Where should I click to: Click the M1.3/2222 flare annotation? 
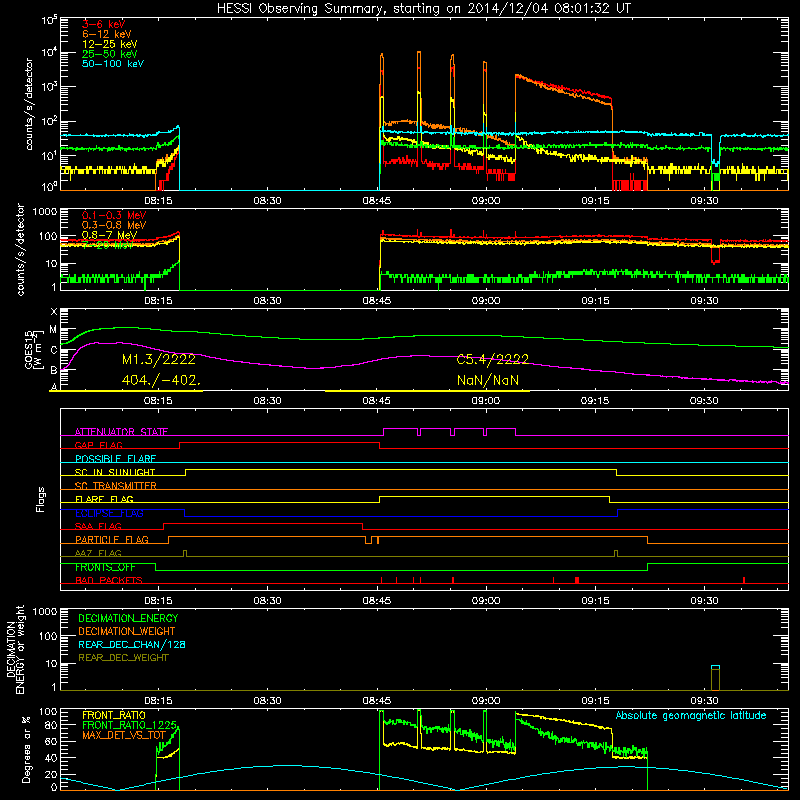159,359
